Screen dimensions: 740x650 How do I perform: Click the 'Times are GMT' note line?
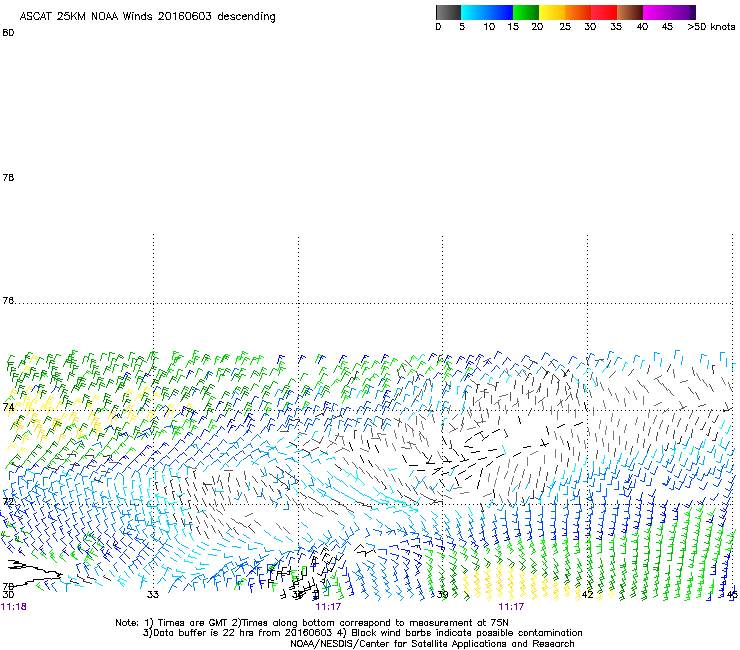tap(312, 623)
